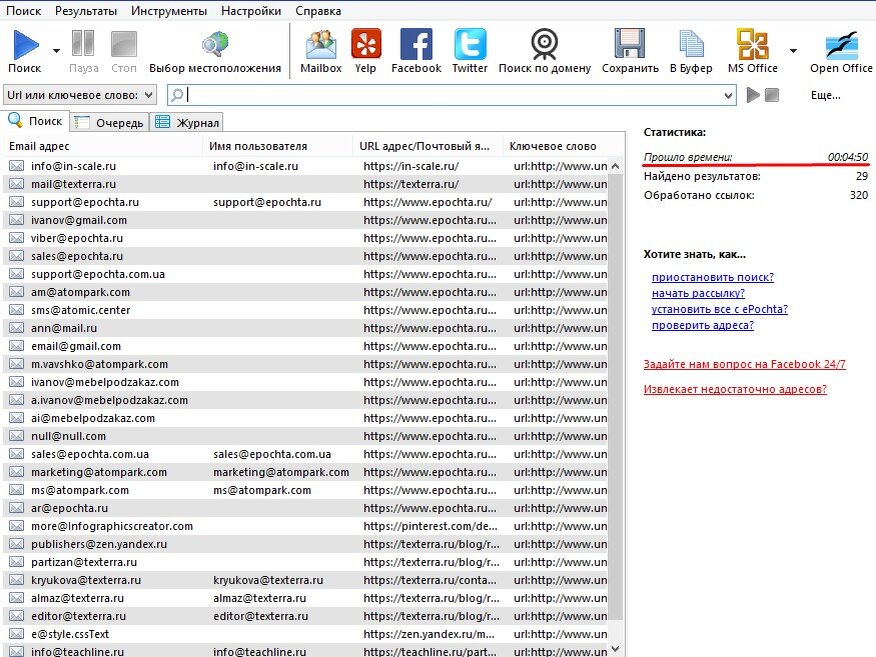This screenshot has height=657, width=876.
Task: Open Выбор местоположения globe icon
Action: click(215, 44)
